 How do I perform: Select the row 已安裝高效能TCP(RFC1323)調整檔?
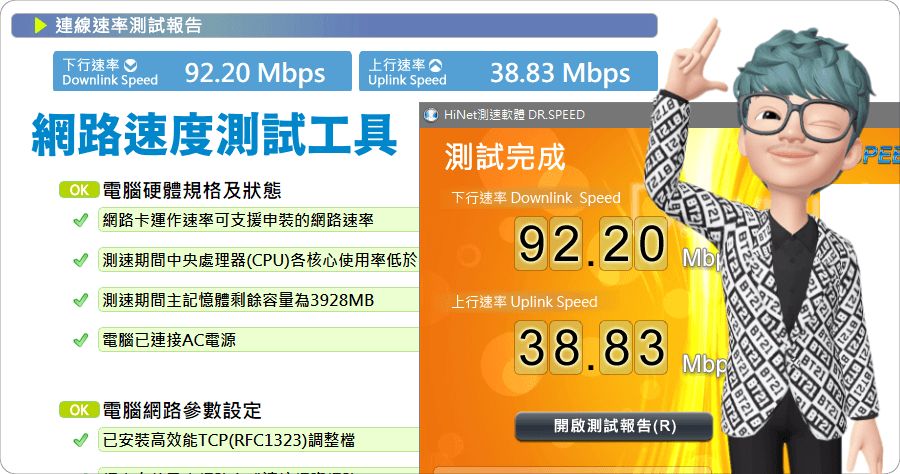[259, 440]
